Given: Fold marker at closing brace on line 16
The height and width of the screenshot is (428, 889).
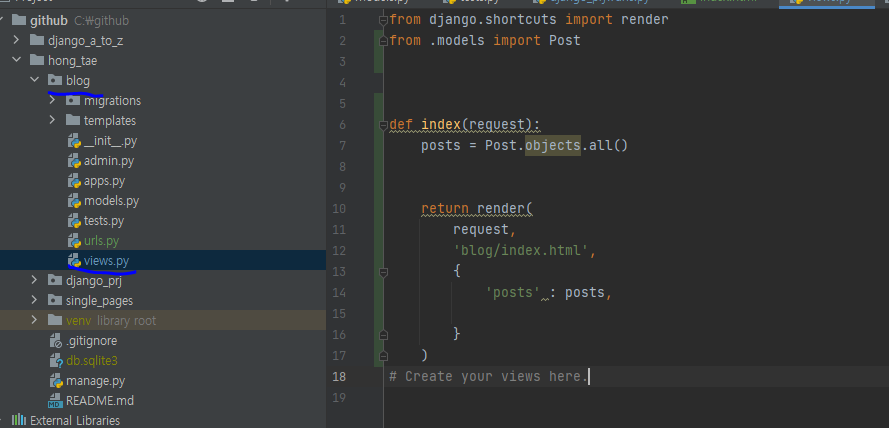Looking at the screenshot, I should point(383,335).
